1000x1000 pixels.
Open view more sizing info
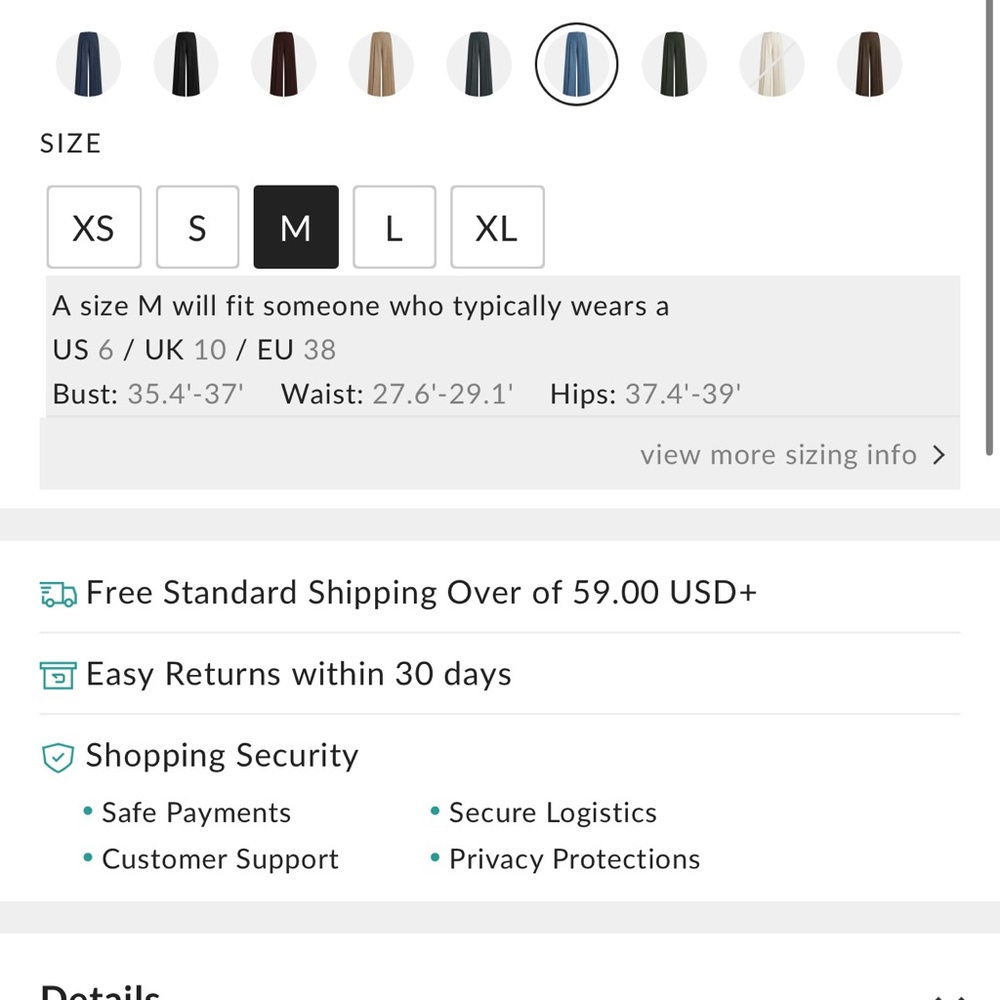click(792, 456)
